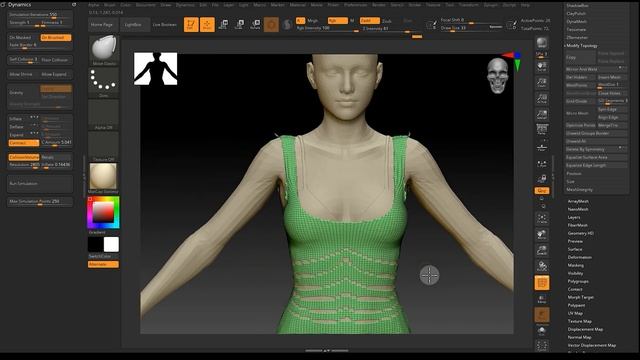
Task: Expand the NanoMesh subpalette
Action: pos(578,209)
